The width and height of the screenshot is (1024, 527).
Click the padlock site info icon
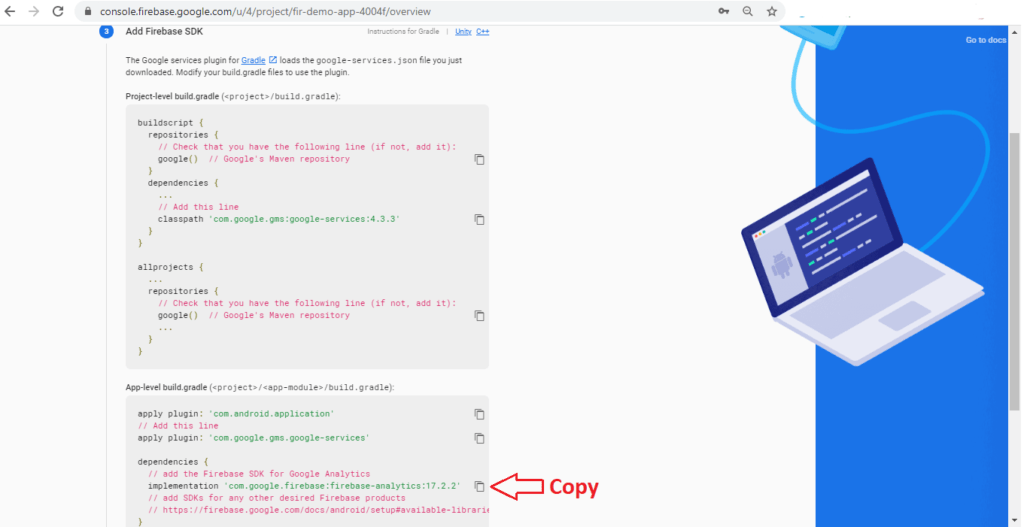tap(88, 11)
